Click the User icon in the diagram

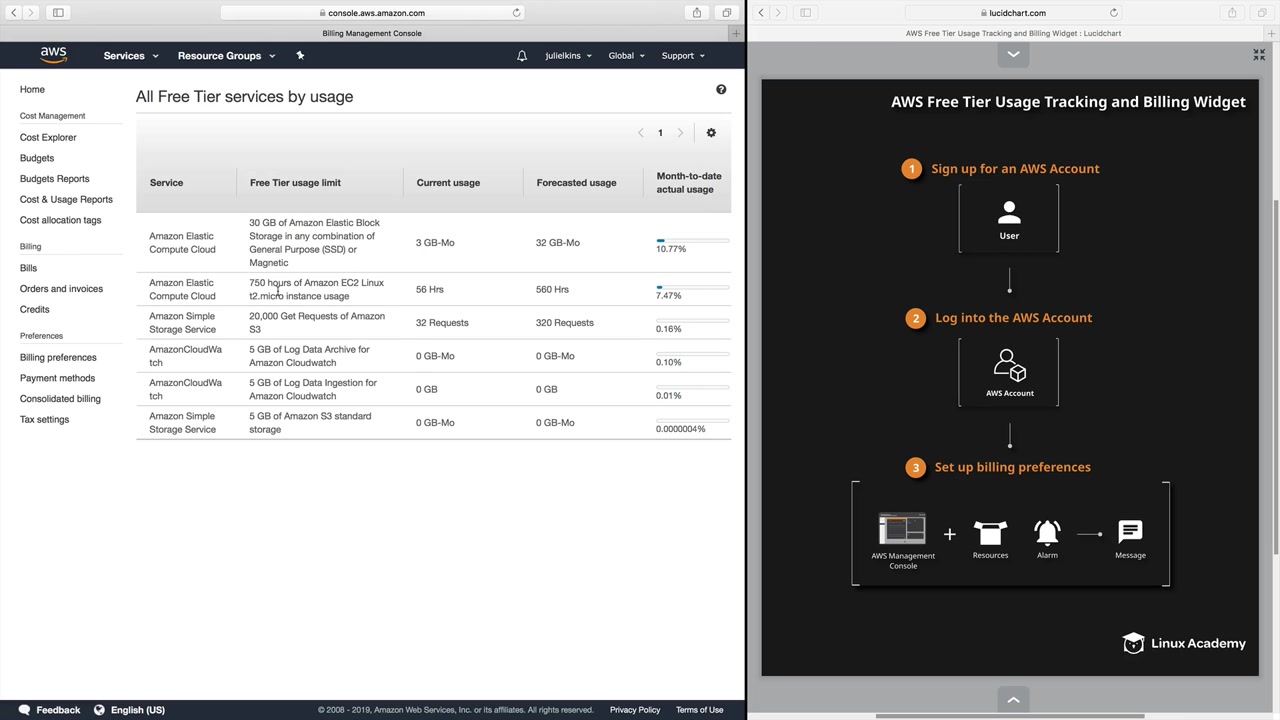[x=1009, y=213]
